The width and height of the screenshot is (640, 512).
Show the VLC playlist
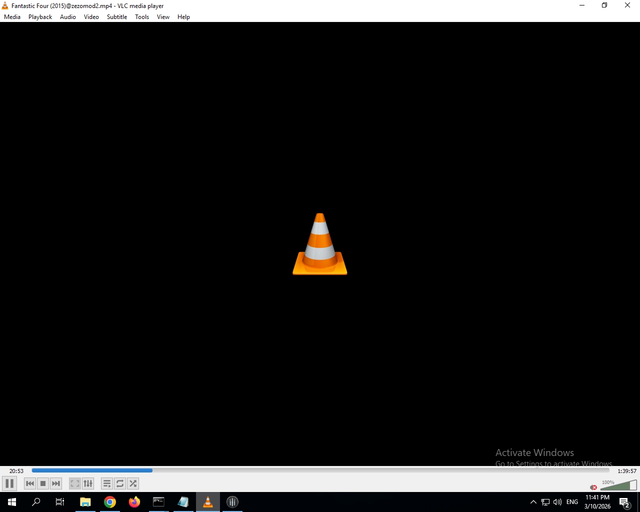point(107,483)
